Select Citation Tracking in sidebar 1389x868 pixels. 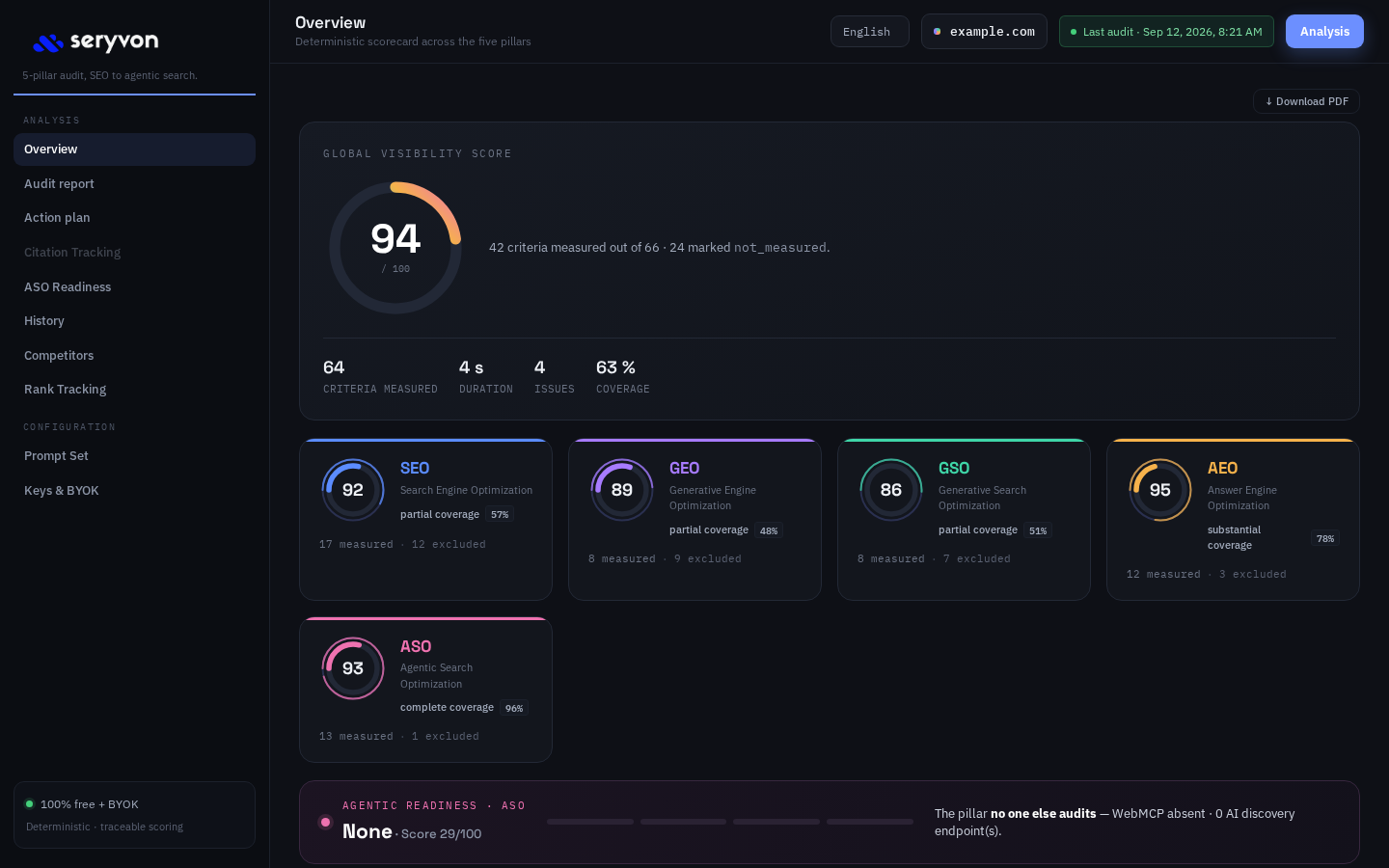pyautogui.click(x=134, y=253)
